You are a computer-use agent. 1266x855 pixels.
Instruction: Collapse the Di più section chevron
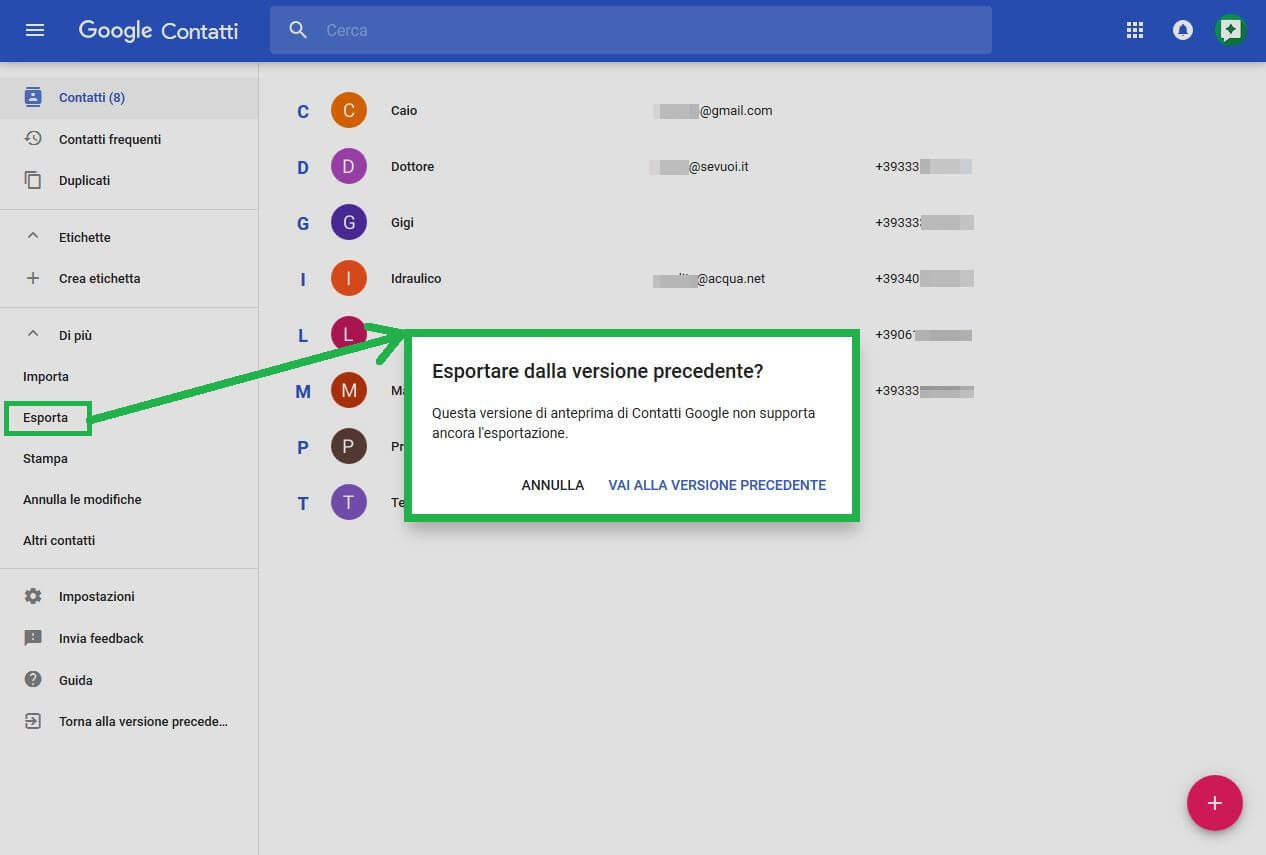pyautogui.click(x=33, y=334)
